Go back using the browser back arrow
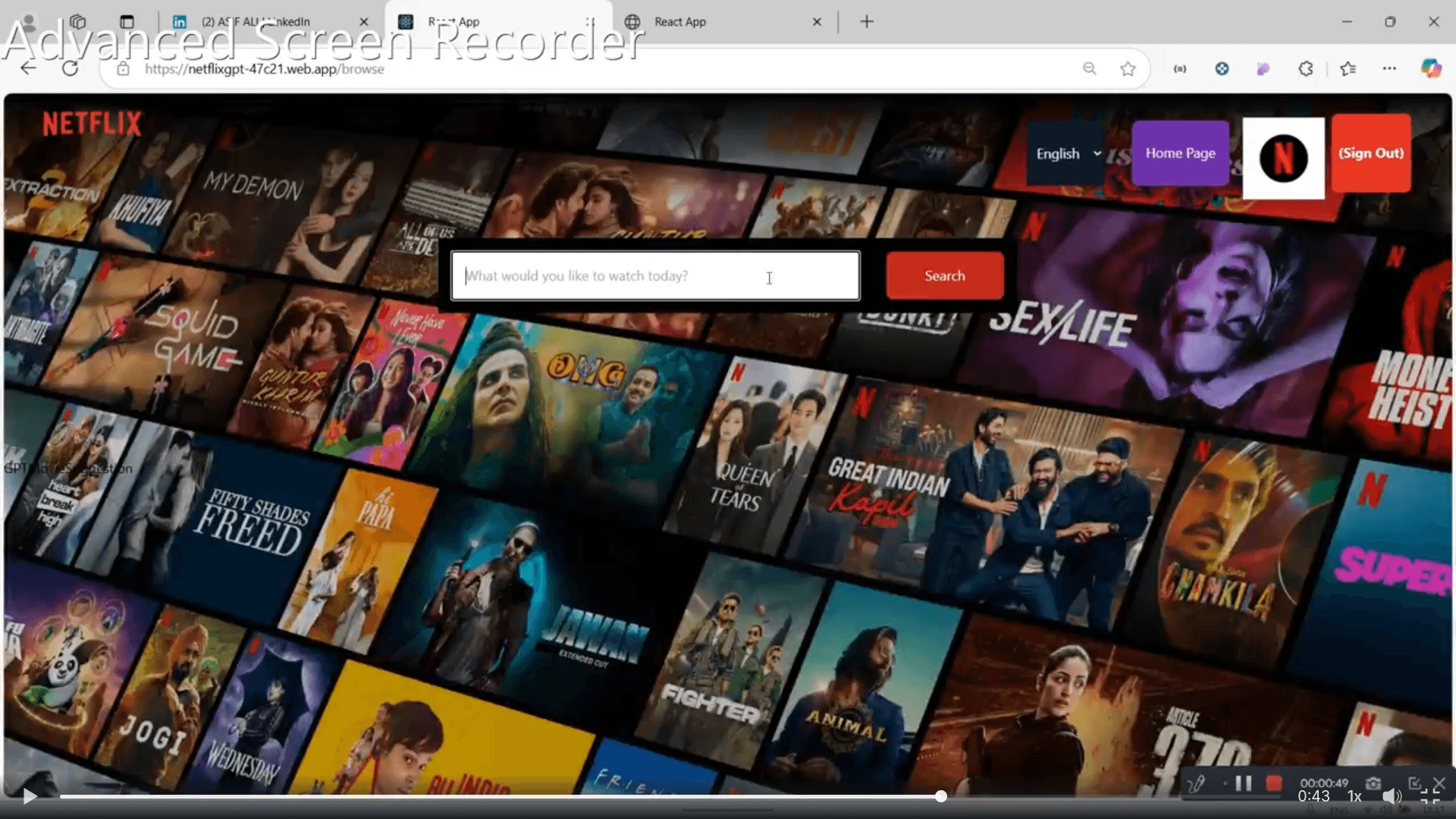The image size is (1456, 819). [28, 69]
